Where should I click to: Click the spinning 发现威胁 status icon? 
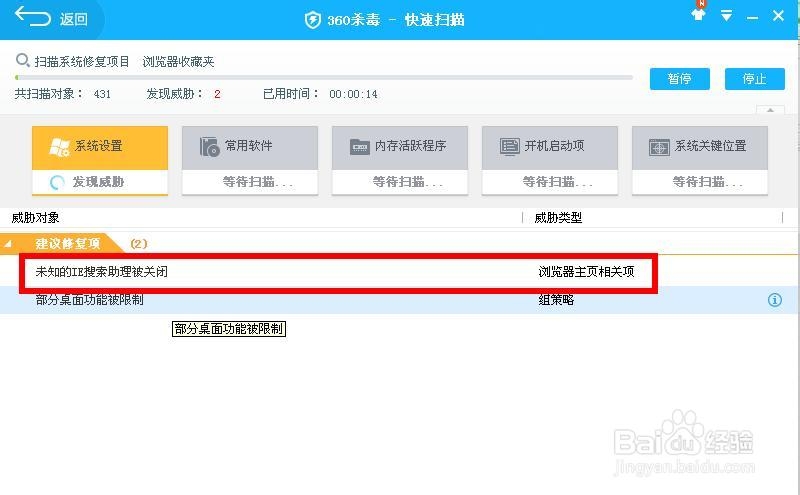click(57, 182)
